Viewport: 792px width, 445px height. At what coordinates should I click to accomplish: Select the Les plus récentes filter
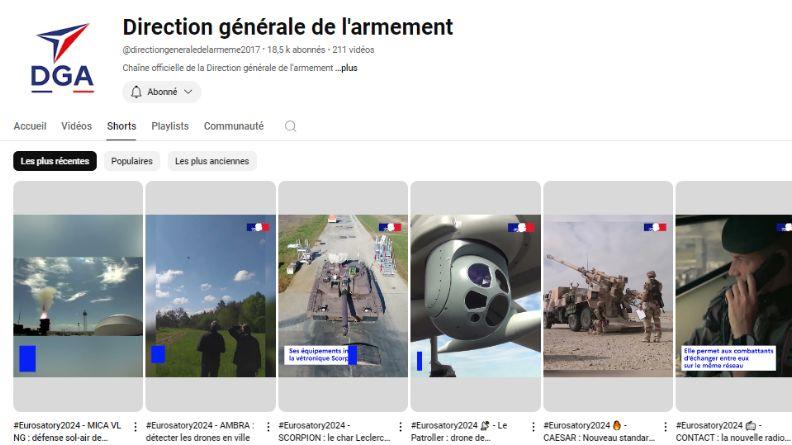tap(55, 161)
